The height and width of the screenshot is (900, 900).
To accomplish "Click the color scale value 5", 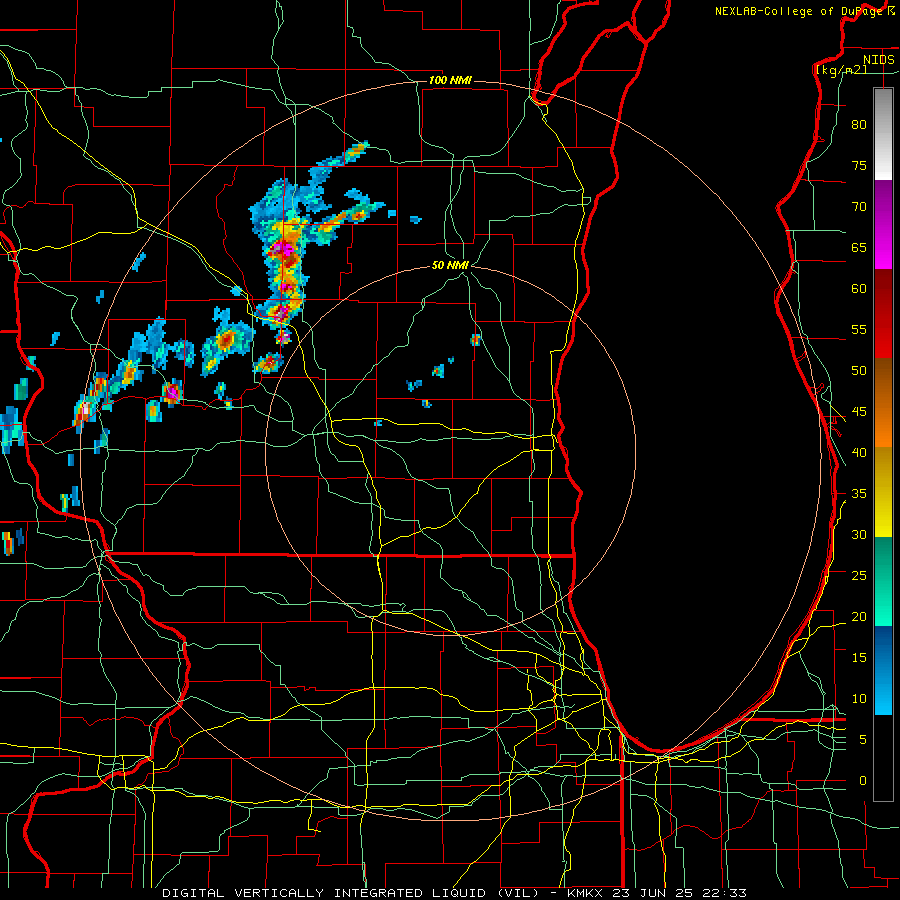I will pyautogui.click(x=863, y=739).
